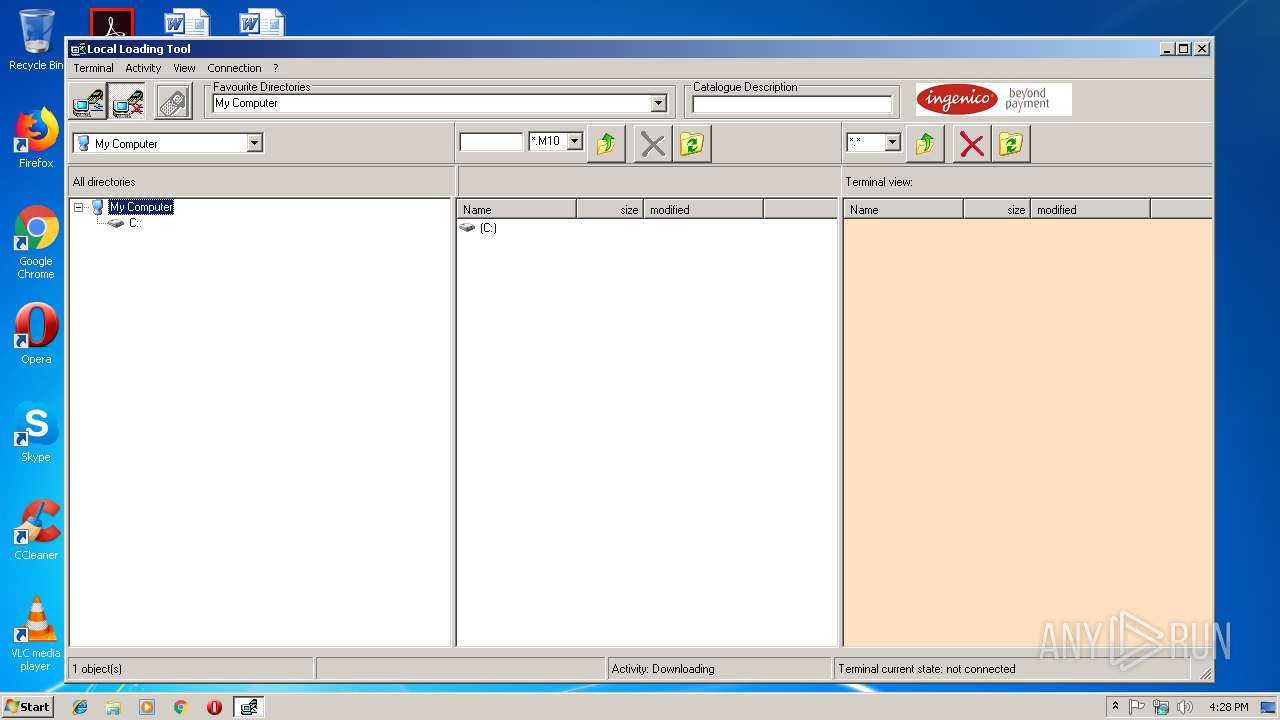The height and width of the screenshot is (720, 1280).
Task: Sort terminal view by size column
Action: [997, 209]
